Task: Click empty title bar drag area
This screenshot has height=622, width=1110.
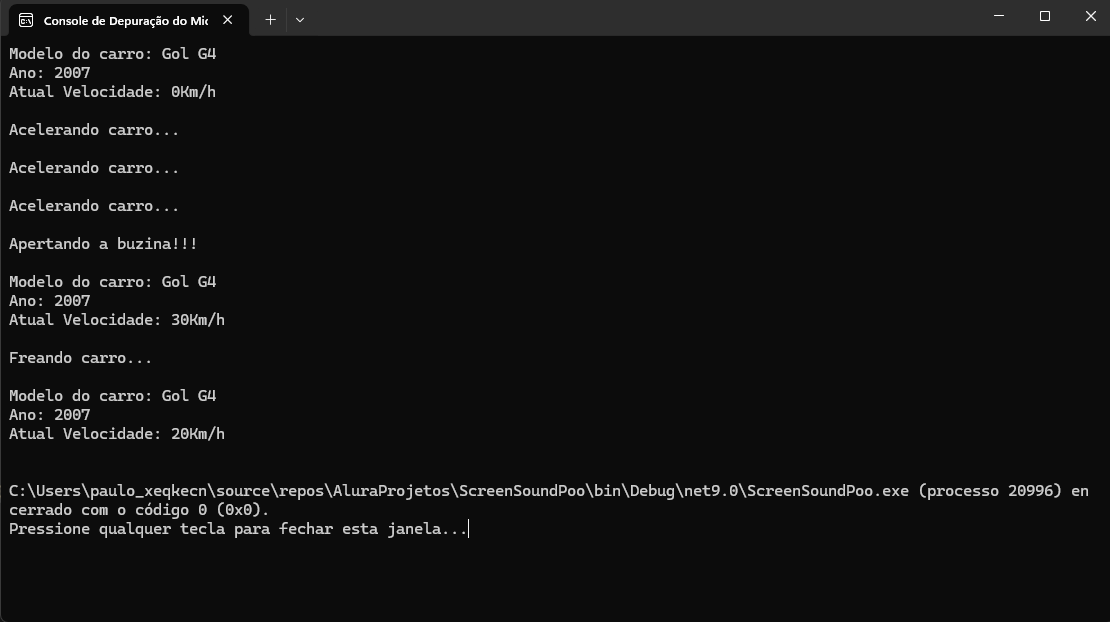Action: [640, 18]
